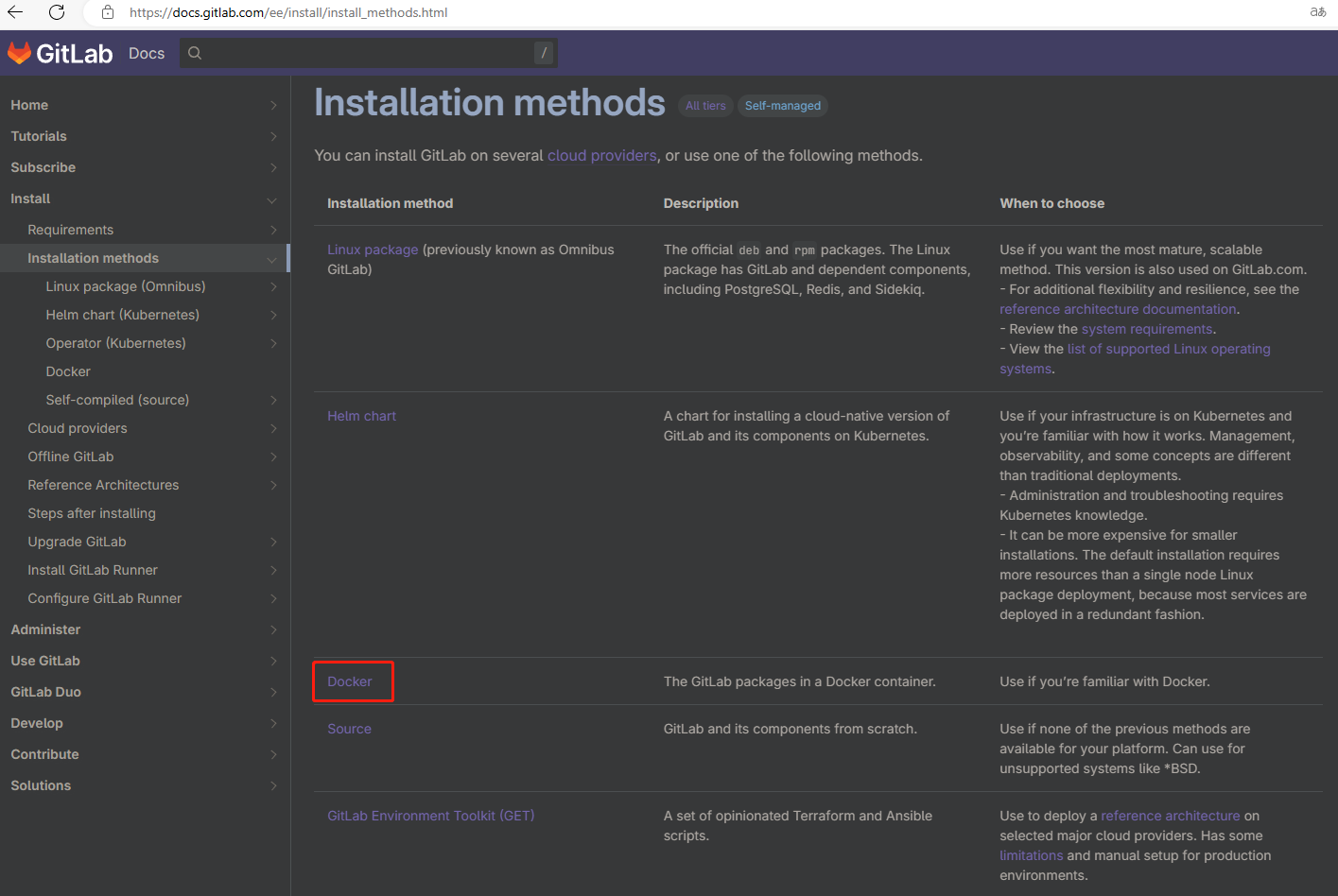The image size is (1338, 896).
Task: Open GitLab Duo in sidebar
Action: pos(45,692)
